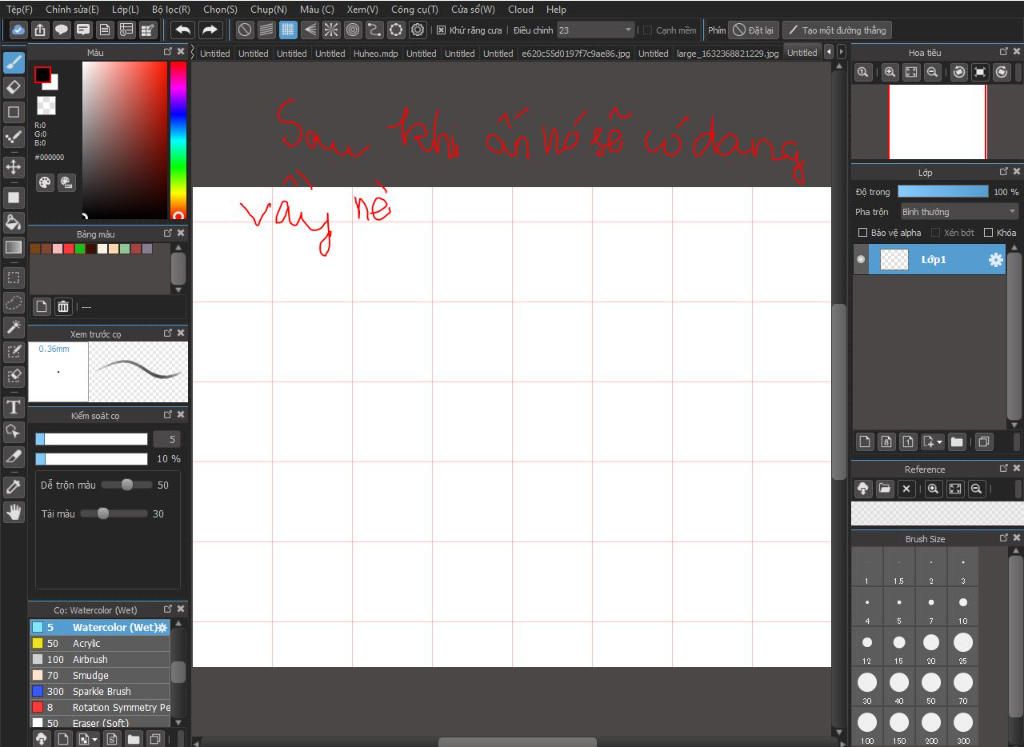Enable the Khóa lock checkbox

[x=988, y=232]
